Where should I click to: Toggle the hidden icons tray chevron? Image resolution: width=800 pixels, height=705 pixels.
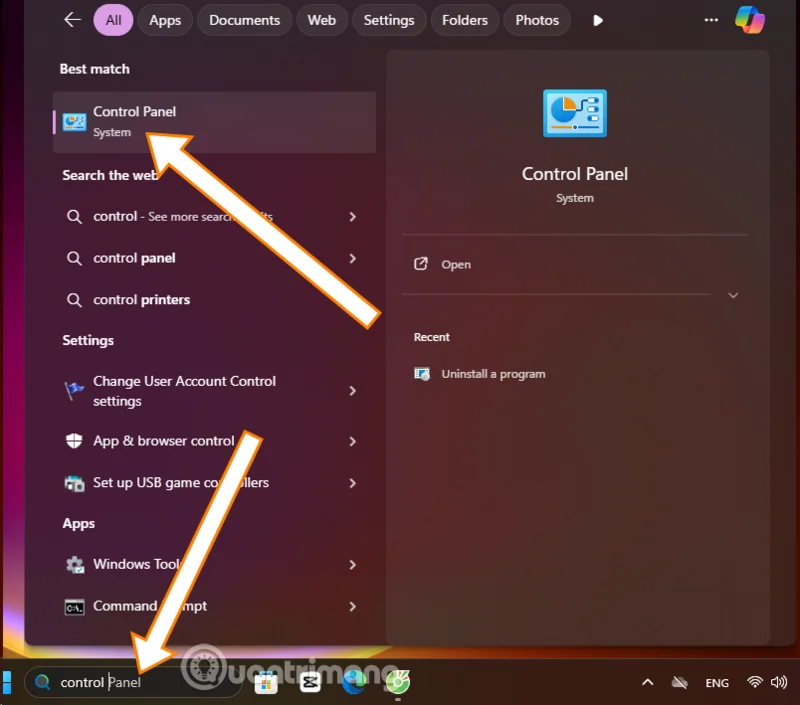click(647, 682)
